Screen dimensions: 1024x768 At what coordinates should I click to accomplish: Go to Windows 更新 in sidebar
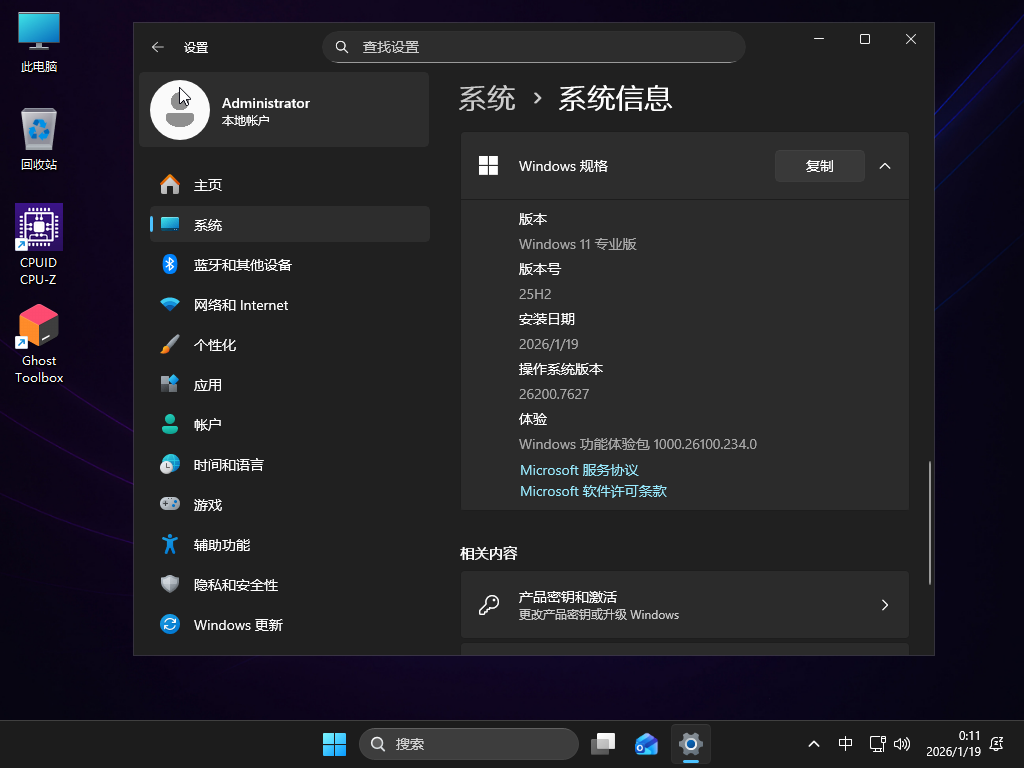[238, 625]
